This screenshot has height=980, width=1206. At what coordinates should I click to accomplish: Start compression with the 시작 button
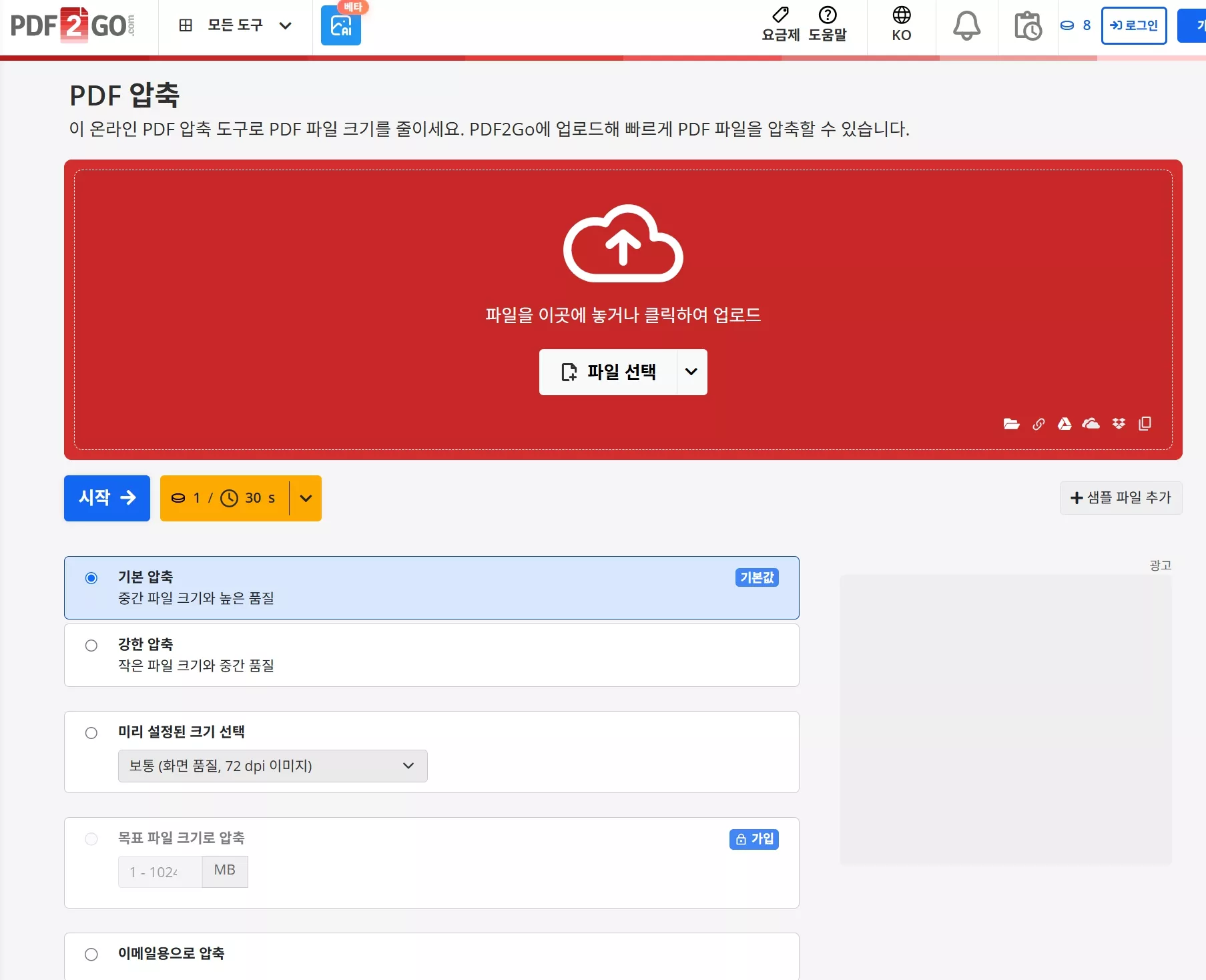106,498
